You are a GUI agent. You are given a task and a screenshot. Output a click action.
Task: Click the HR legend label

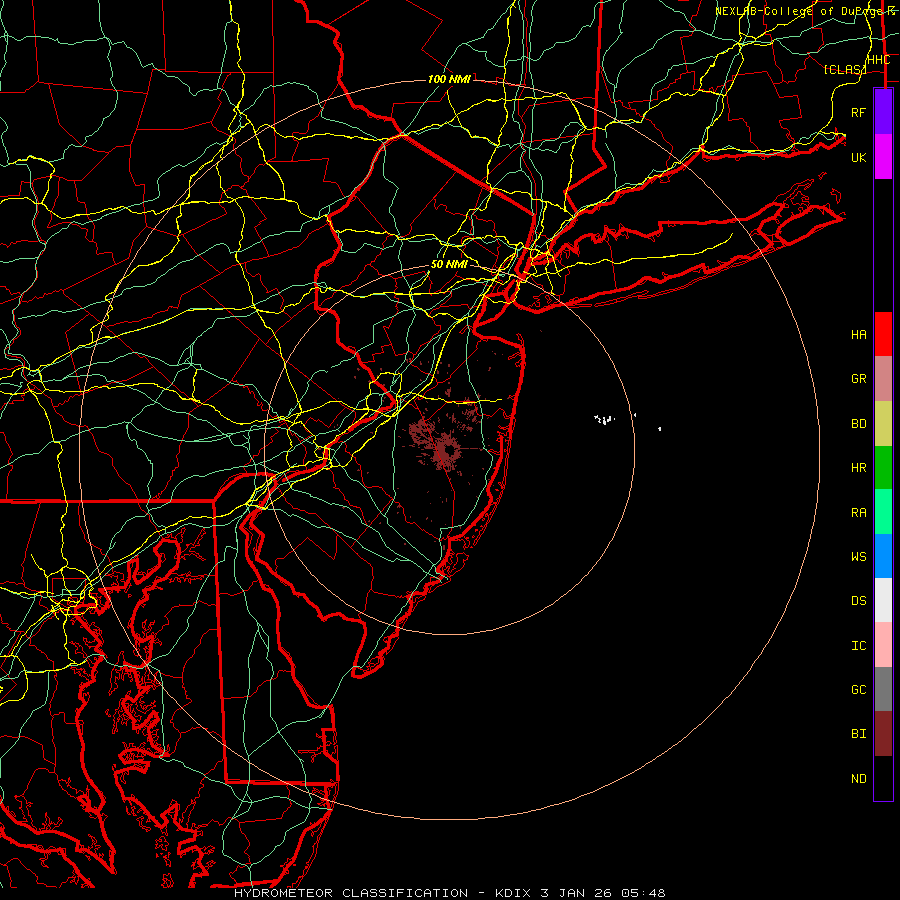coord(859,468)
